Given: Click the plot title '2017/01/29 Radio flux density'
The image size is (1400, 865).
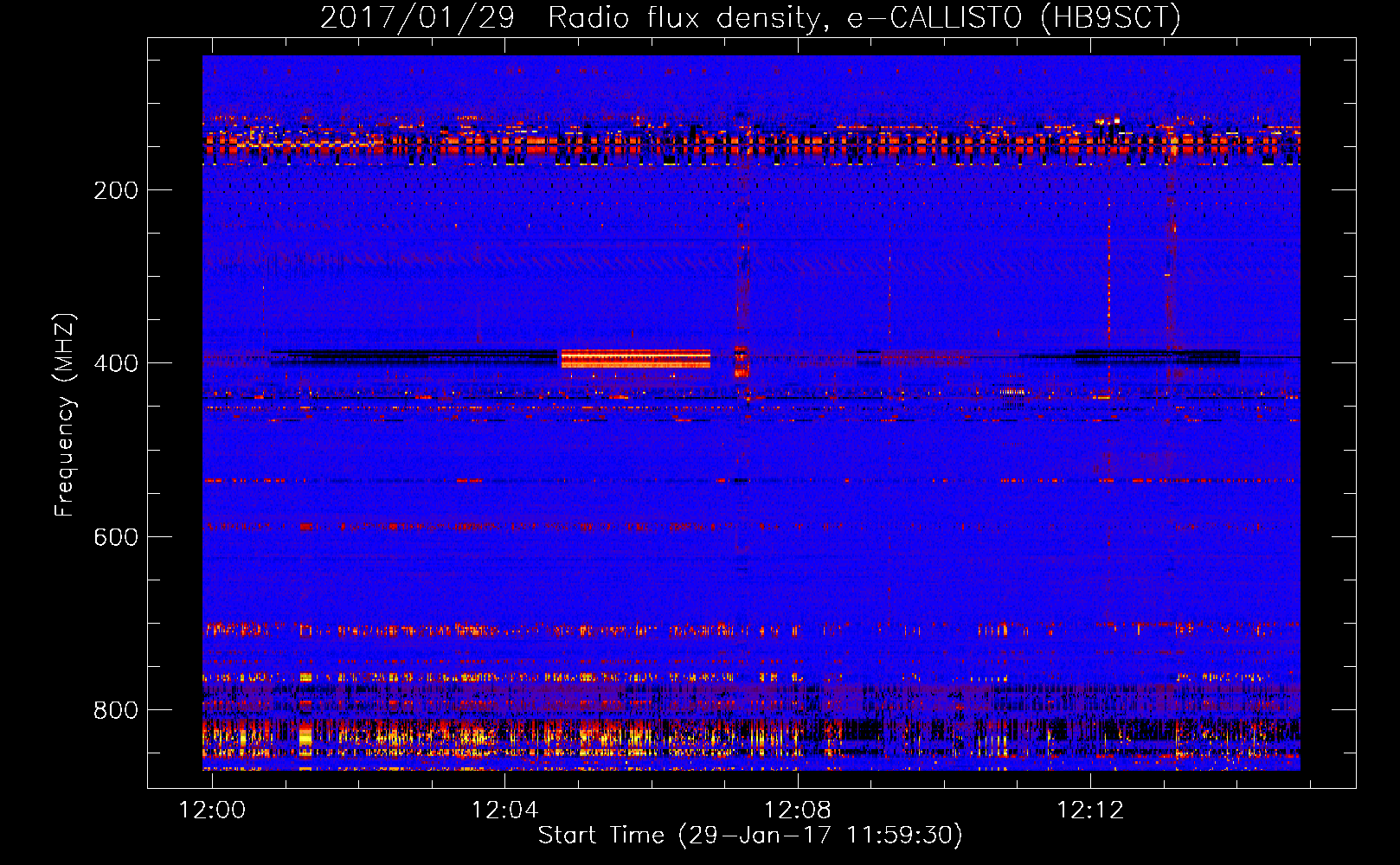Looking at the screenshot, I should (x=750, y=17).
